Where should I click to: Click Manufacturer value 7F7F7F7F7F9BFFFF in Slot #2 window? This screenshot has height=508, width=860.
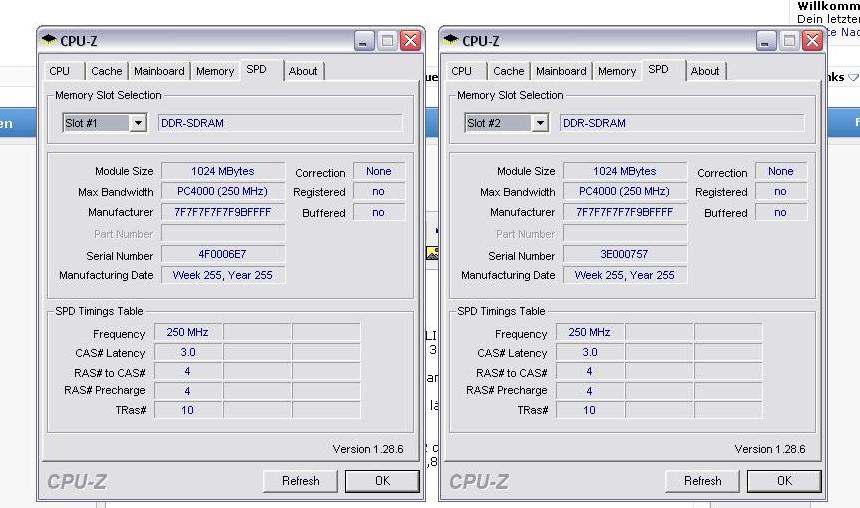[625, 212]
